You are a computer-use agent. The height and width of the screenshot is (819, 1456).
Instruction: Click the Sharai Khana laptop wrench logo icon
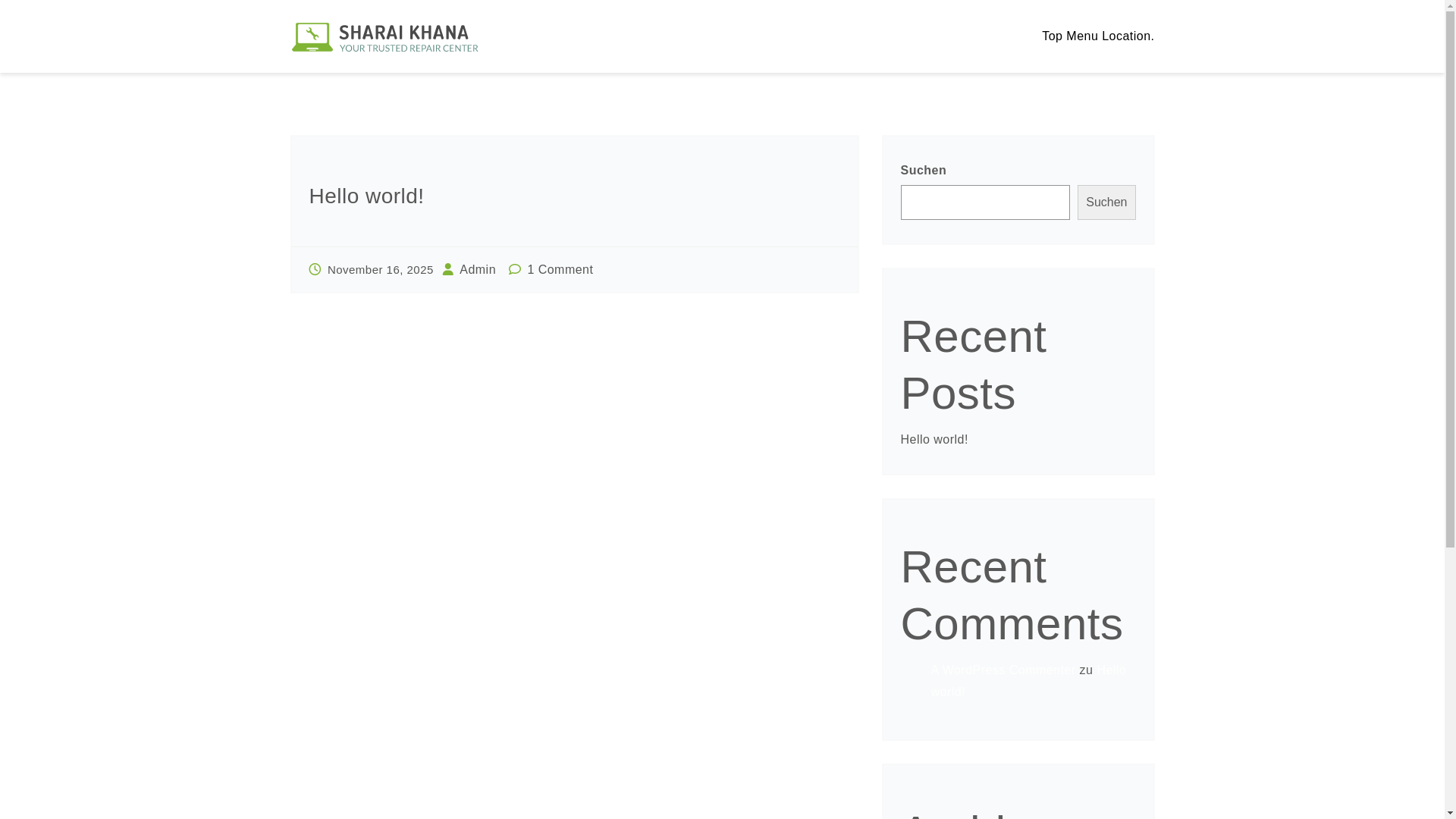click(x=312, y=37)
